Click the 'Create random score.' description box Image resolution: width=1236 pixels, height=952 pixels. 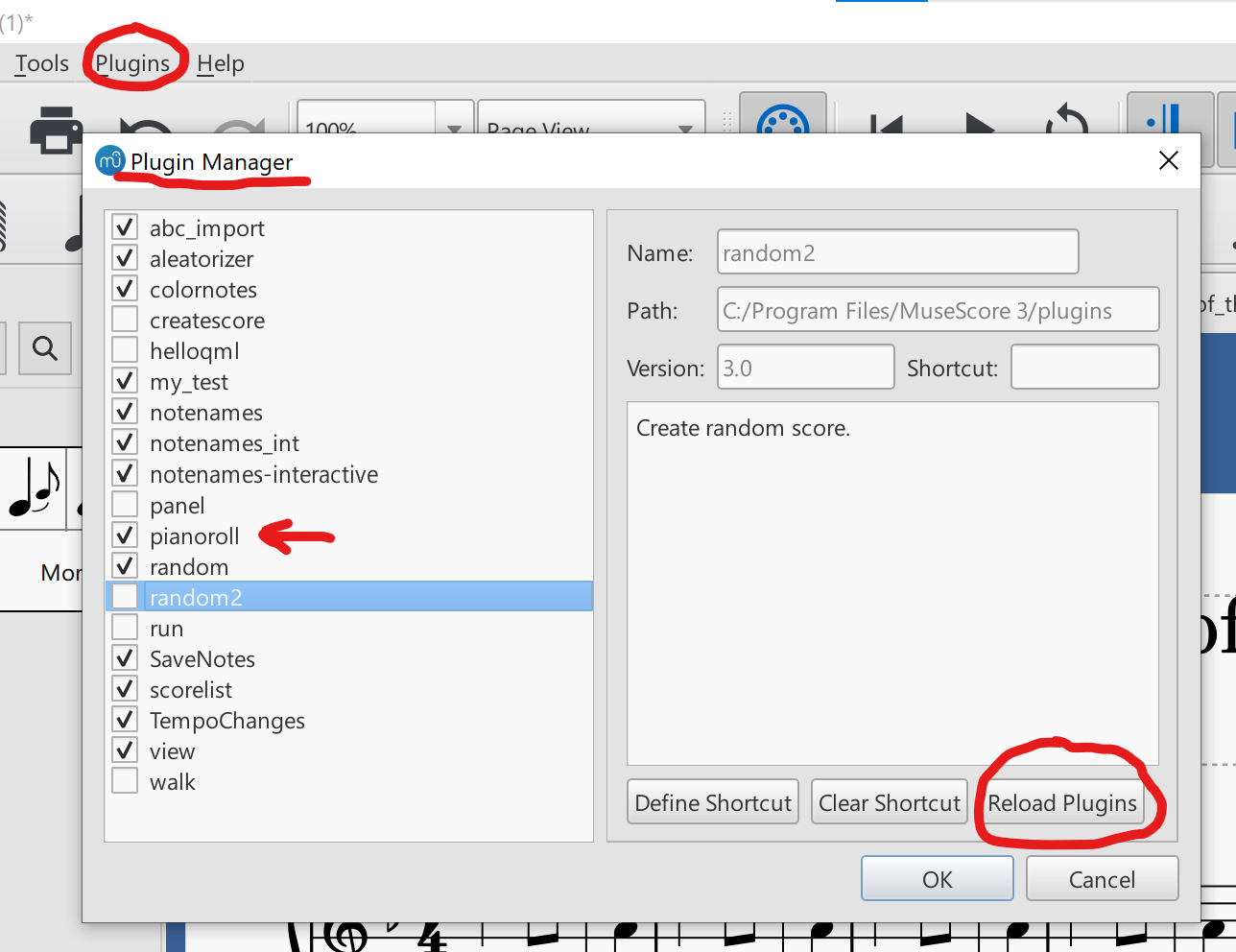coord(892,583)
